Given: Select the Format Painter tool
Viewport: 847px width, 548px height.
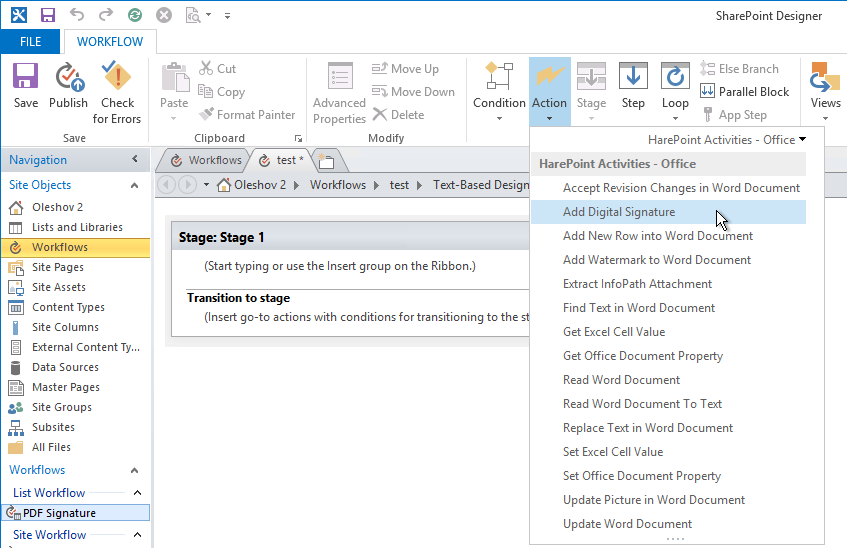Looking at the screenshot, I should (x=247, y=115).
